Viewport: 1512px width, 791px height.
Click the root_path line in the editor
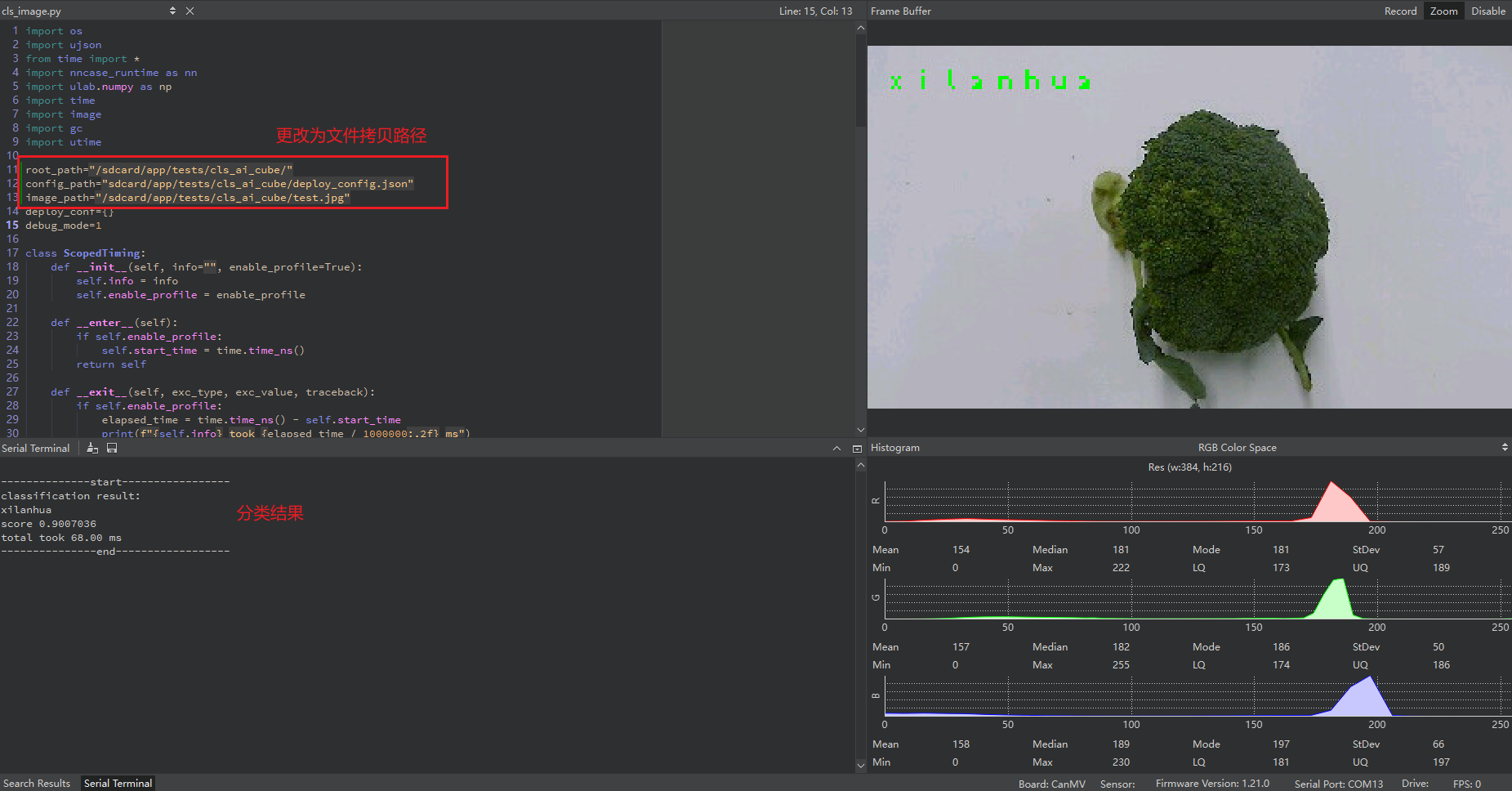pyautogui.click(x=158, y=170)
